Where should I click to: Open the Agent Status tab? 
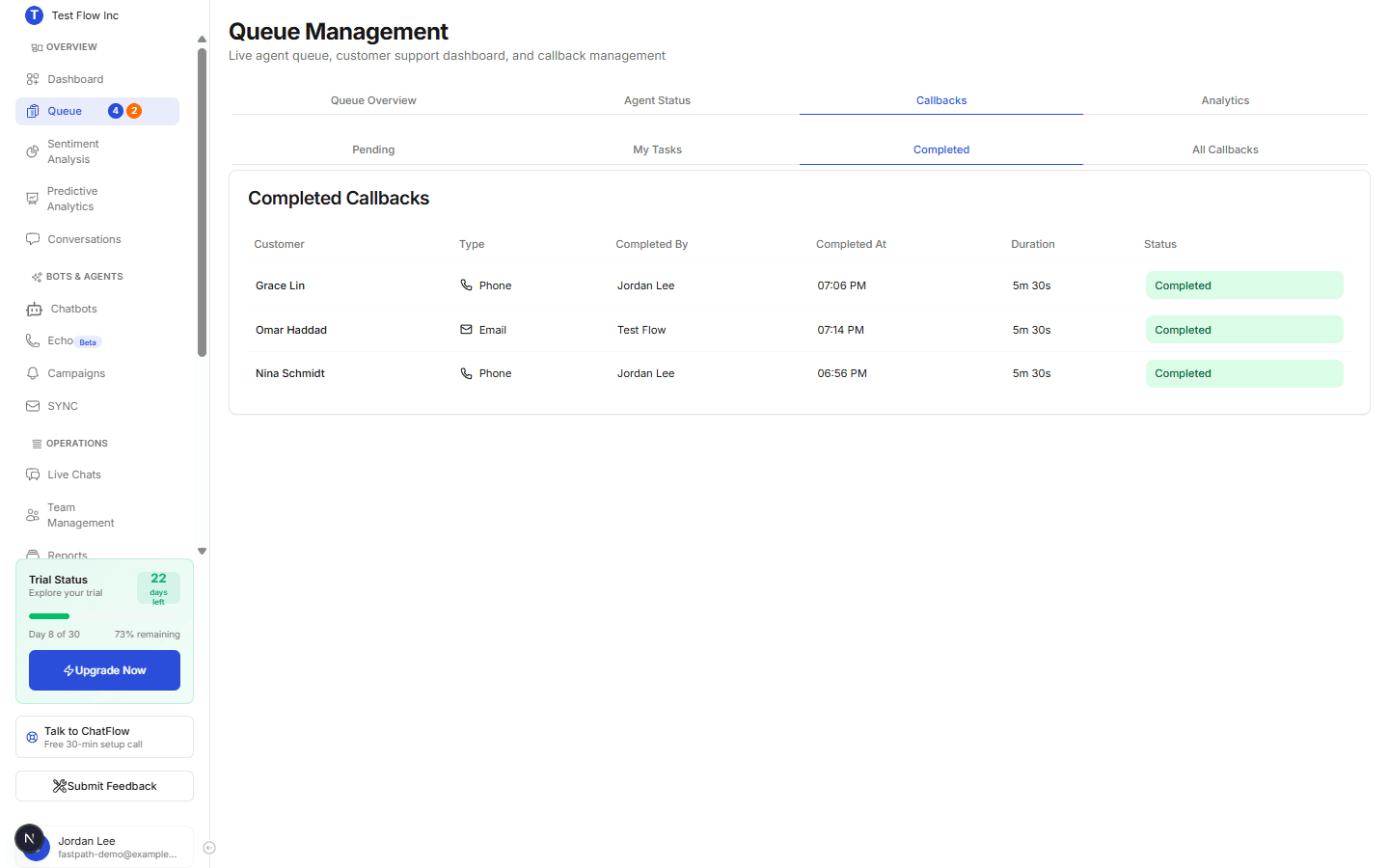tap(657, 100)
